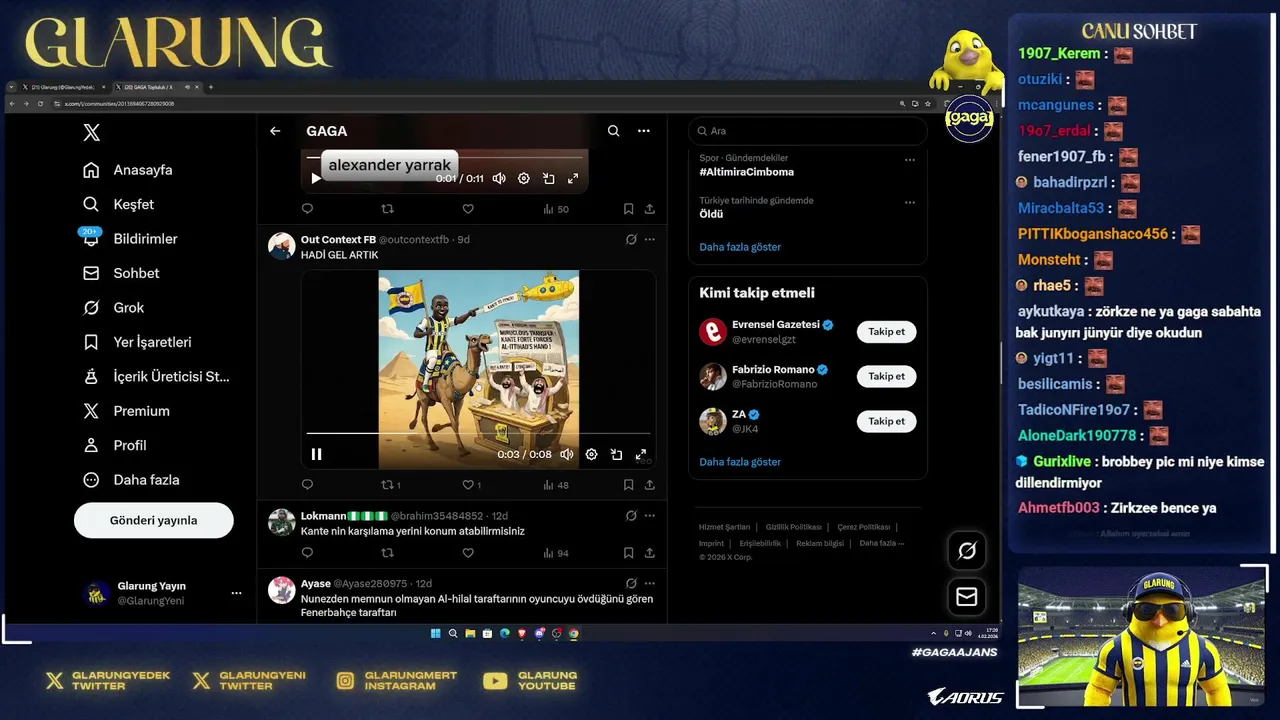Open Keşfet from the sidebar
The width and height of the screenshot is (1280, 720).
119,204
